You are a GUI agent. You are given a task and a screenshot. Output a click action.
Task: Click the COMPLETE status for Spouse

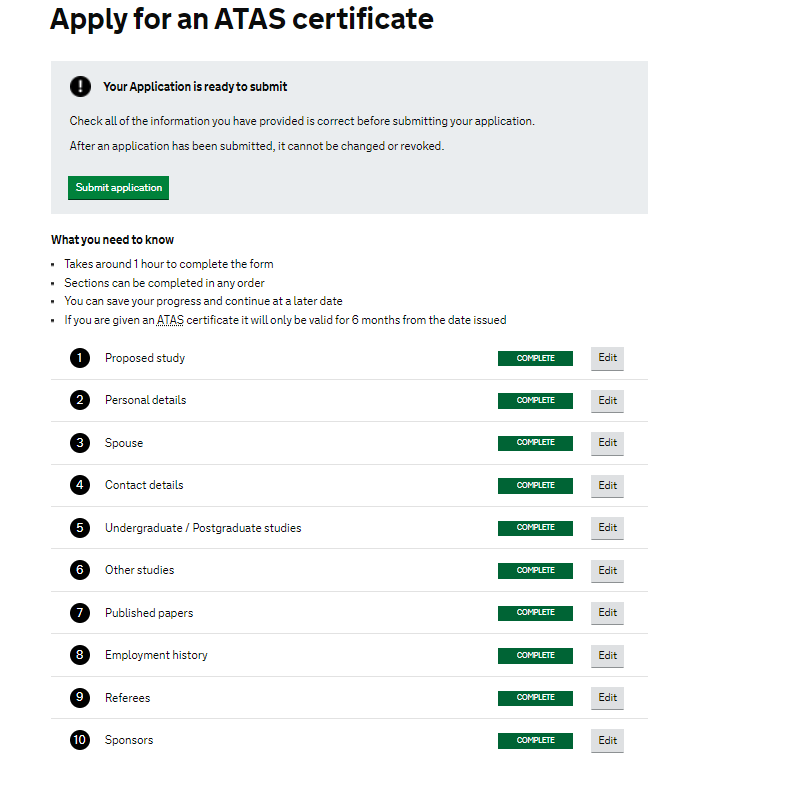point(535,443)
